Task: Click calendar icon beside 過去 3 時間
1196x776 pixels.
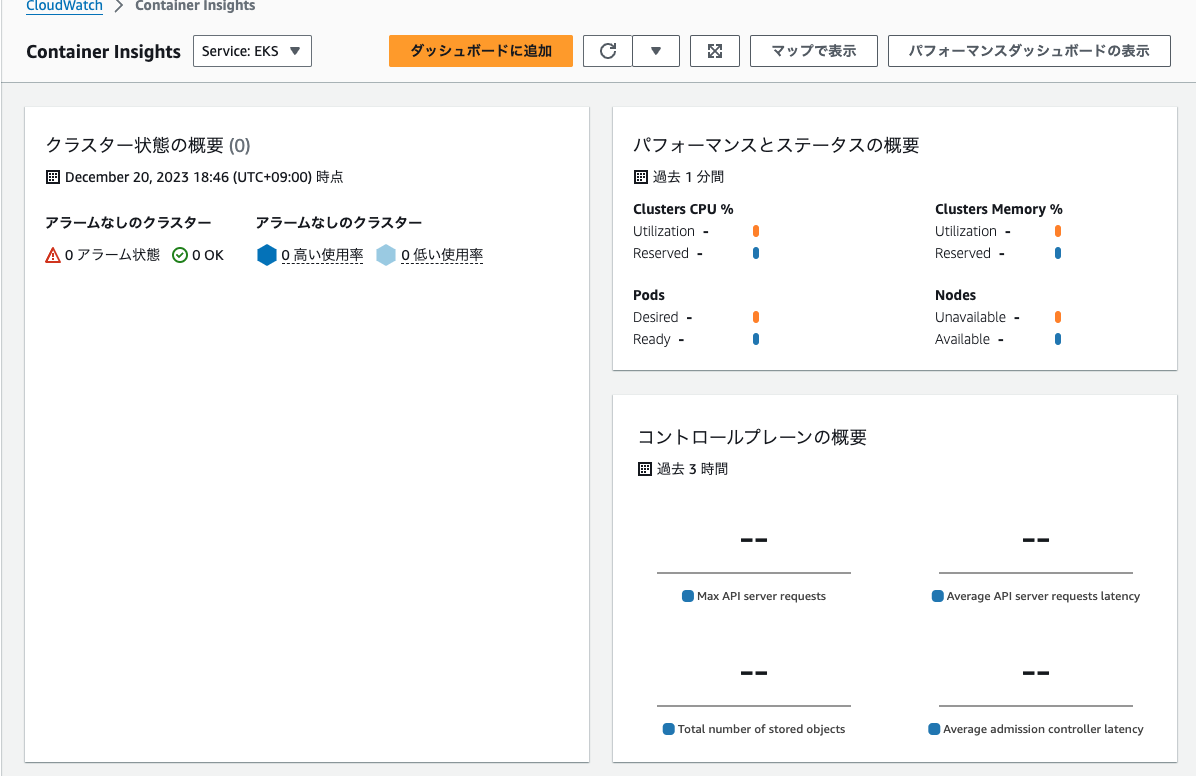Action: coord(645,469)
